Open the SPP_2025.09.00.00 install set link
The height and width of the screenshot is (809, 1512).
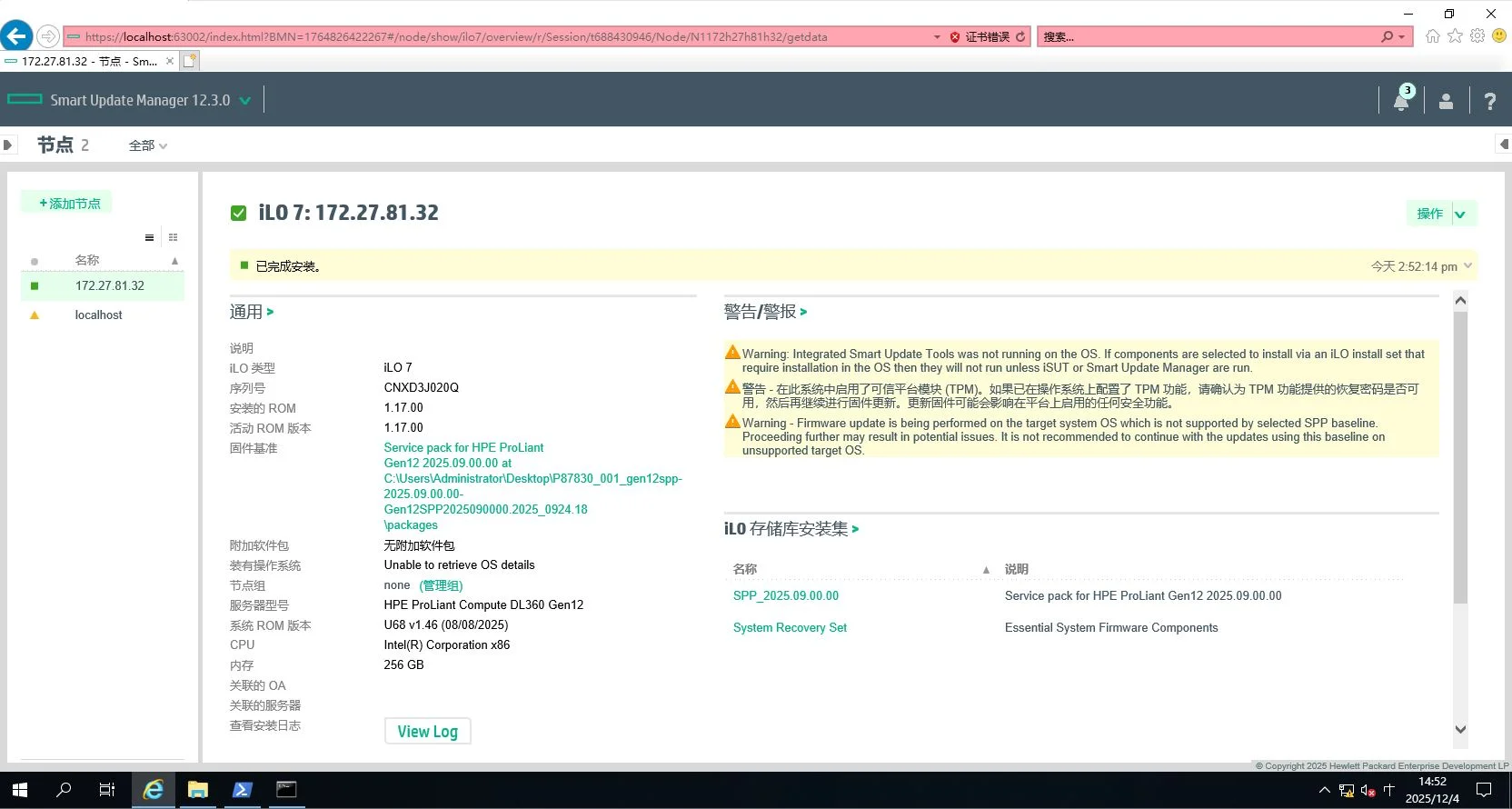(x=786, y=596)
